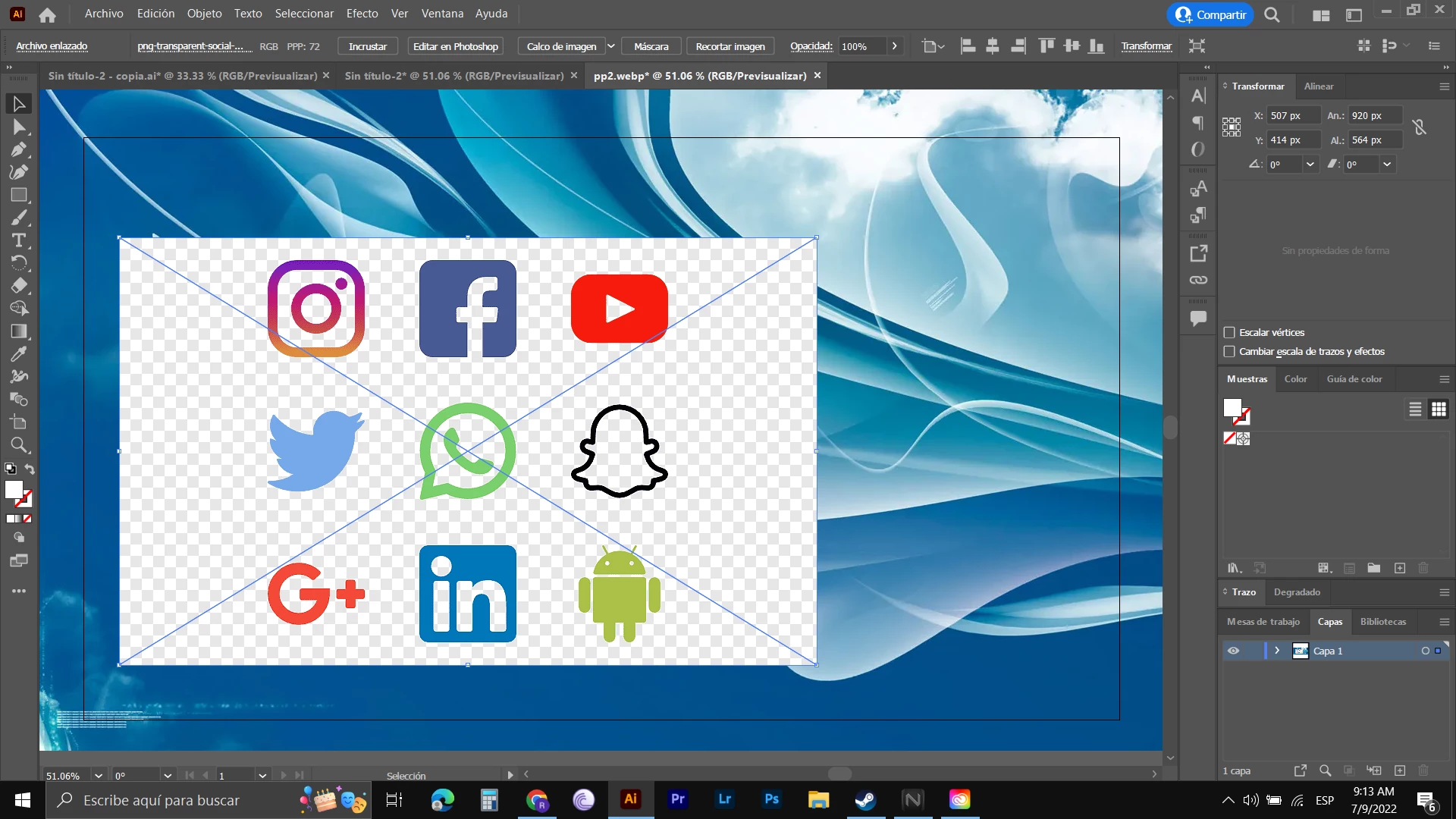Hide Capa 1 with the eye icon
The image size is (1456, 819).
pyautogui.click(x=1233, y=651)
